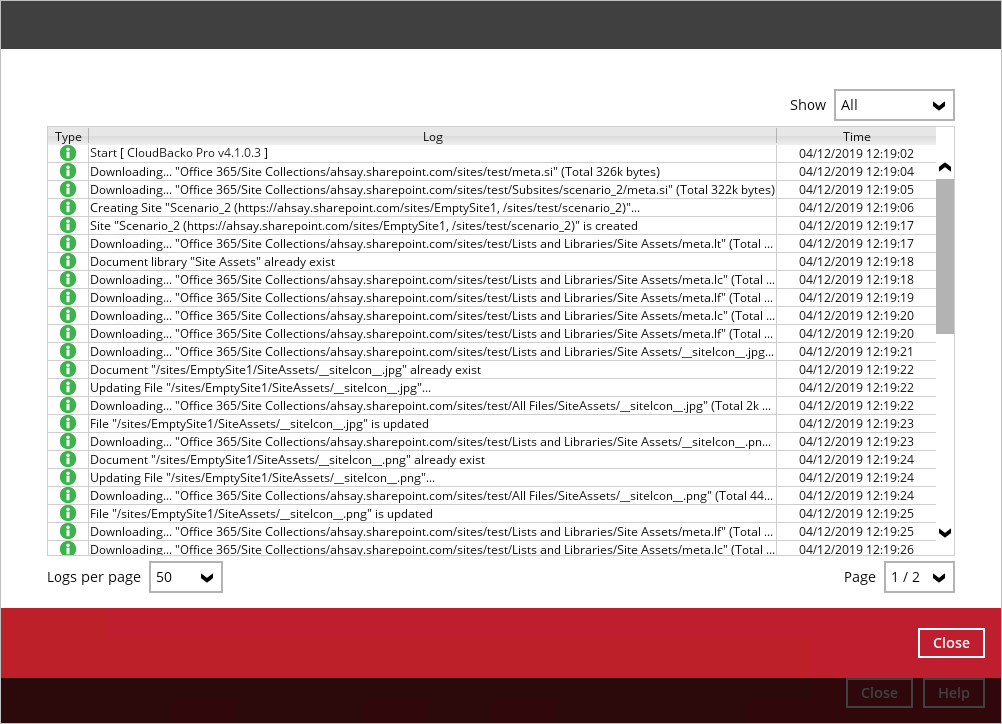Click info icon of All Files __siteIcon__.png download row

tap(68, 495)
